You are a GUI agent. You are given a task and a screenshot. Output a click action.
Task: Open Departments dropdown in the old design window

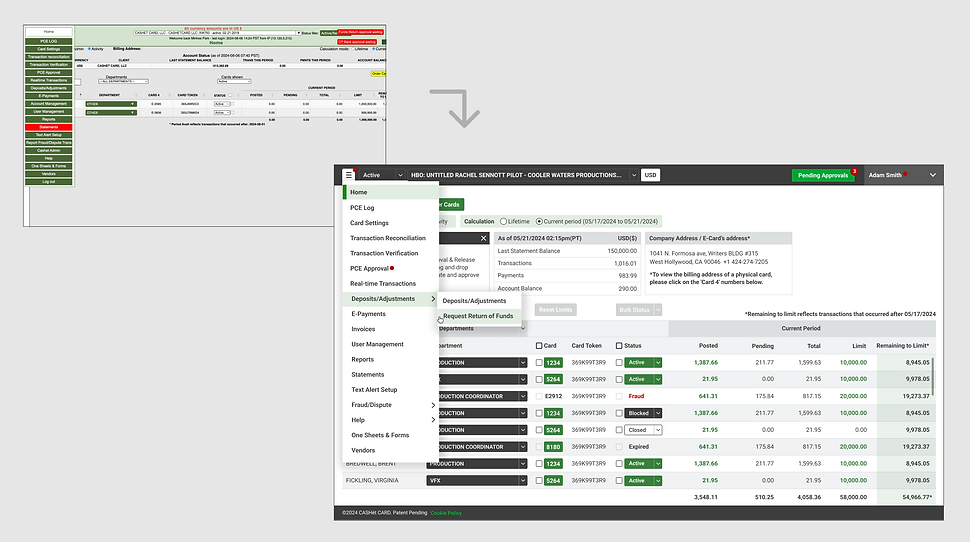123,81
